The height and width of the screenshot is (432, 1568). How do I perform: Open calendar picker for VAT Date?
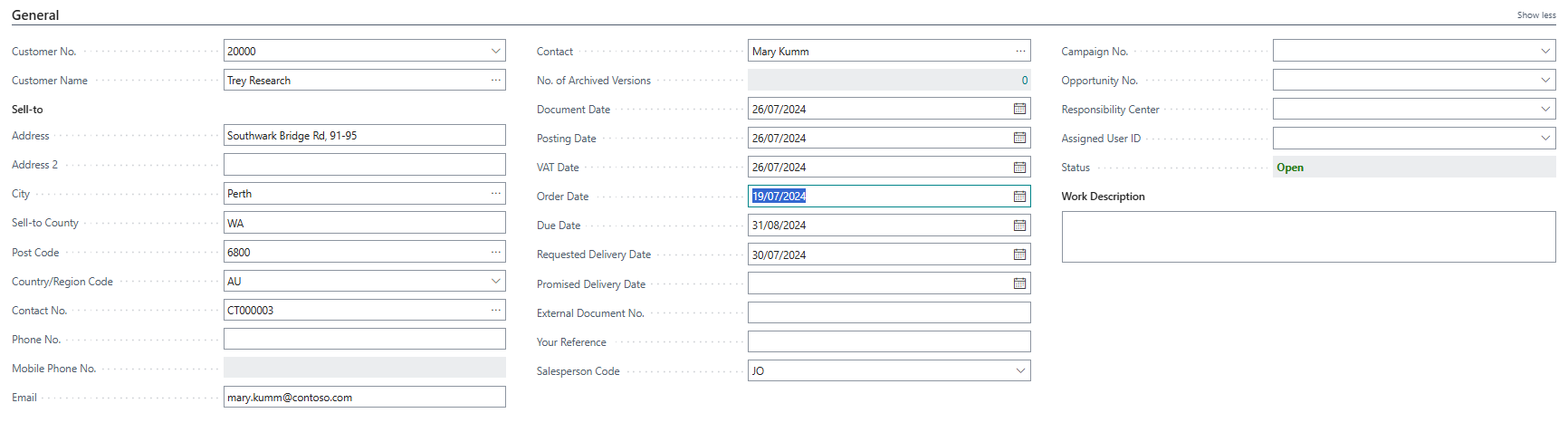(x=1019, y=168)
